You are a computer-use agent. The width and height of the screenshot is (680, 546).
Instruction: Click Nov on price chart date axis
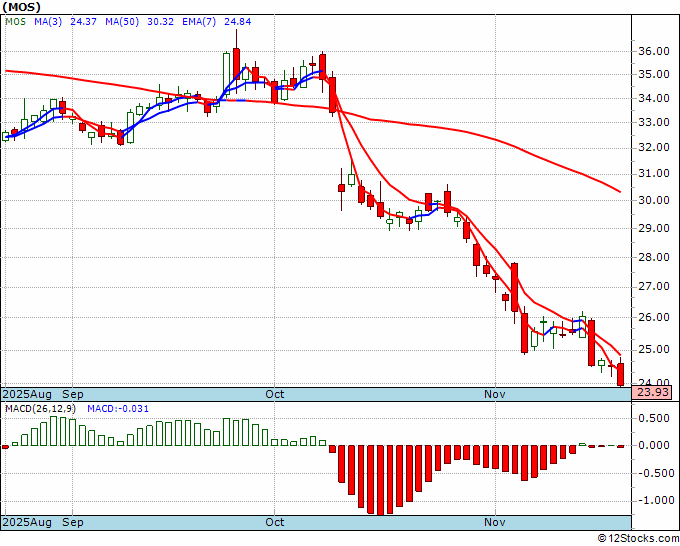point(495,394)
